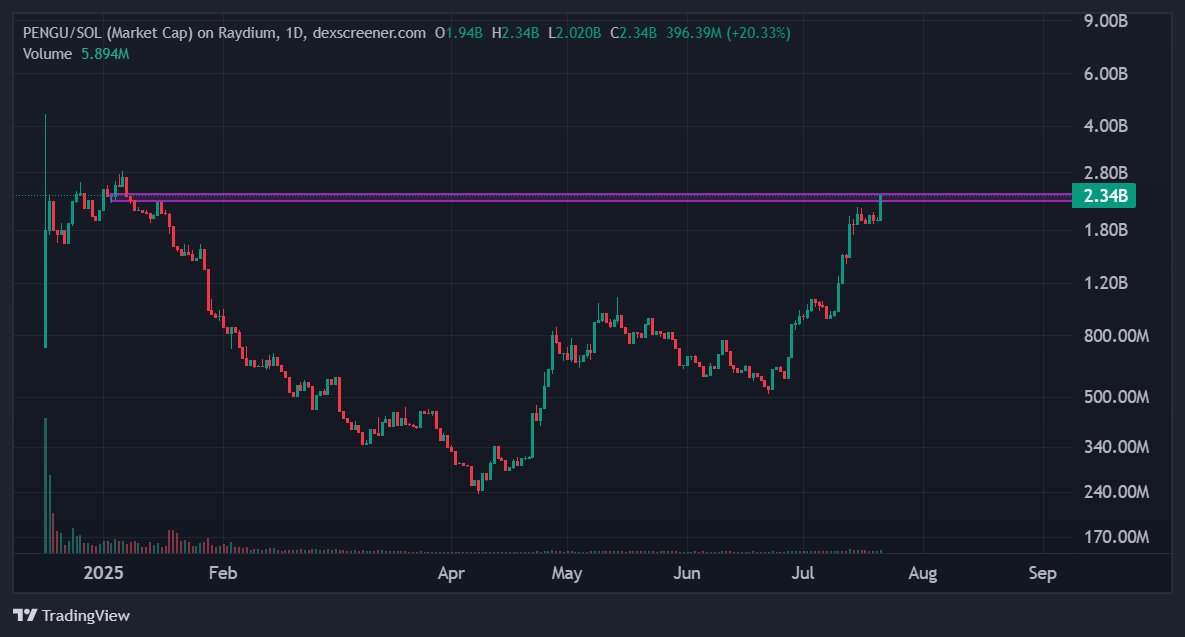Click the 500.00M price axis label
This screenshot has width=1185, height=637.
click(x=1116, y=397)
